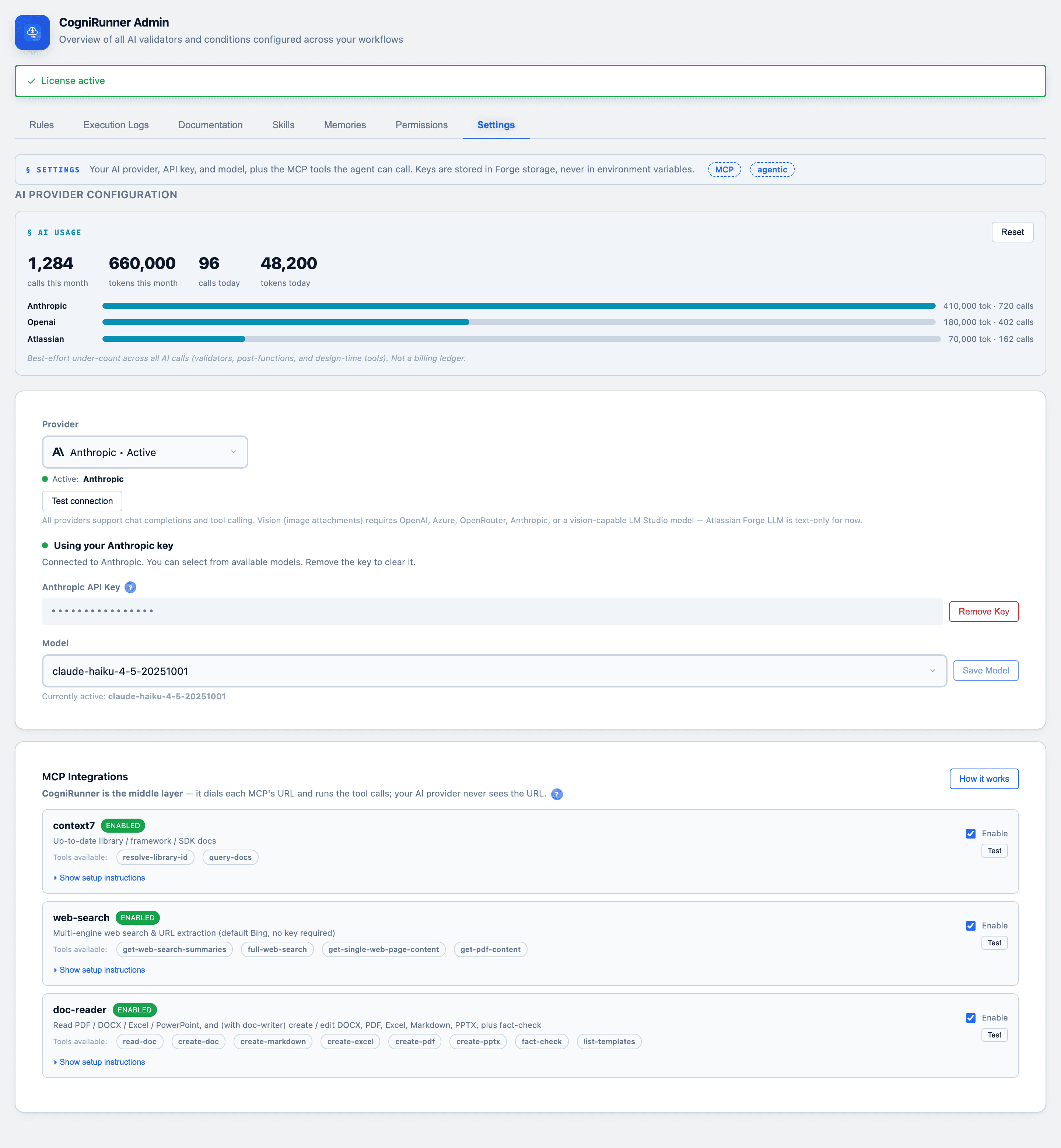Open the Documentation tab
The width and height of the screenshot is (1061, 1148).
210,125
